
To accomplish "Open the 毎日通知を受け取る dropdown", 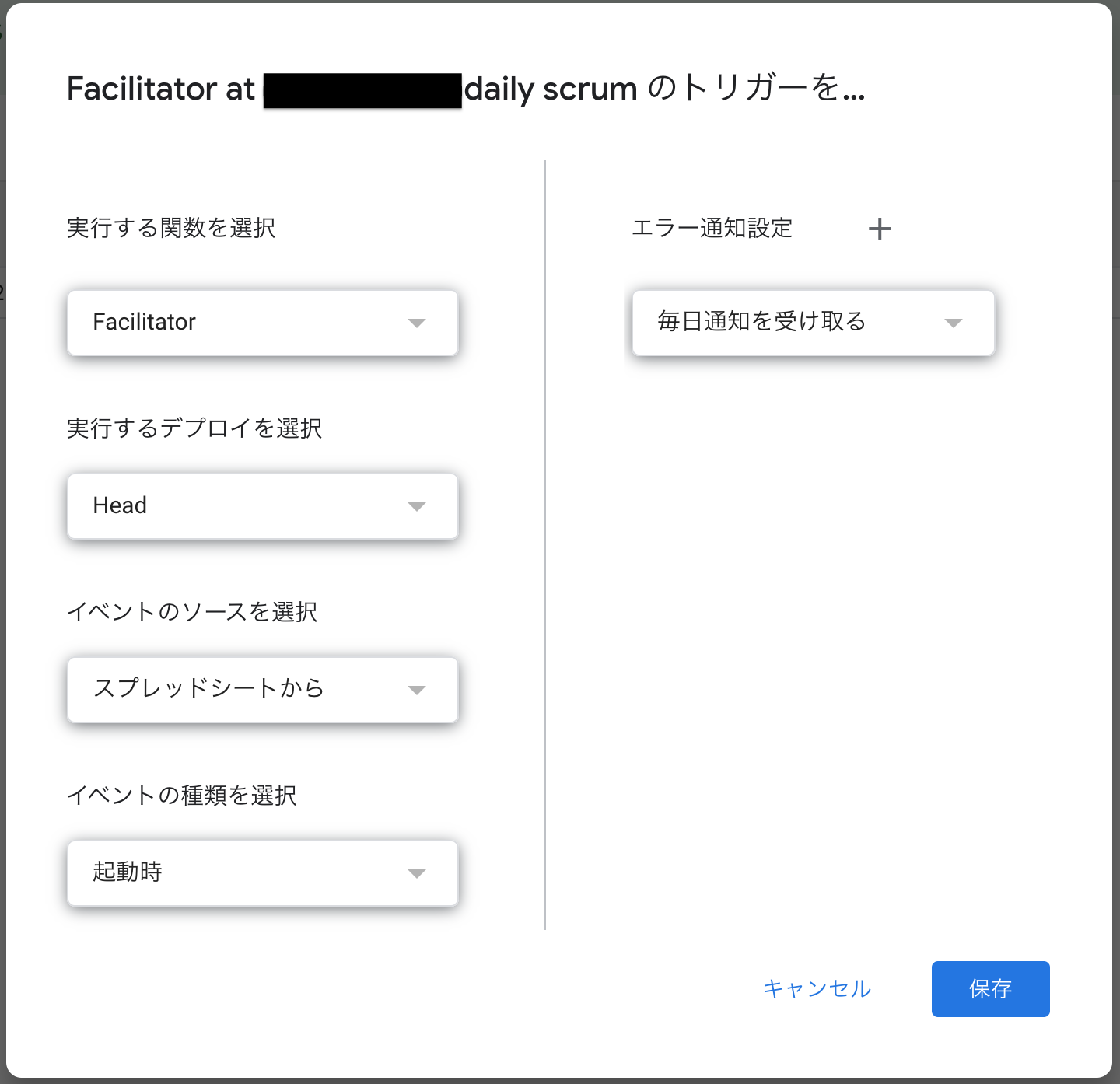I will (x=812, y=323).
